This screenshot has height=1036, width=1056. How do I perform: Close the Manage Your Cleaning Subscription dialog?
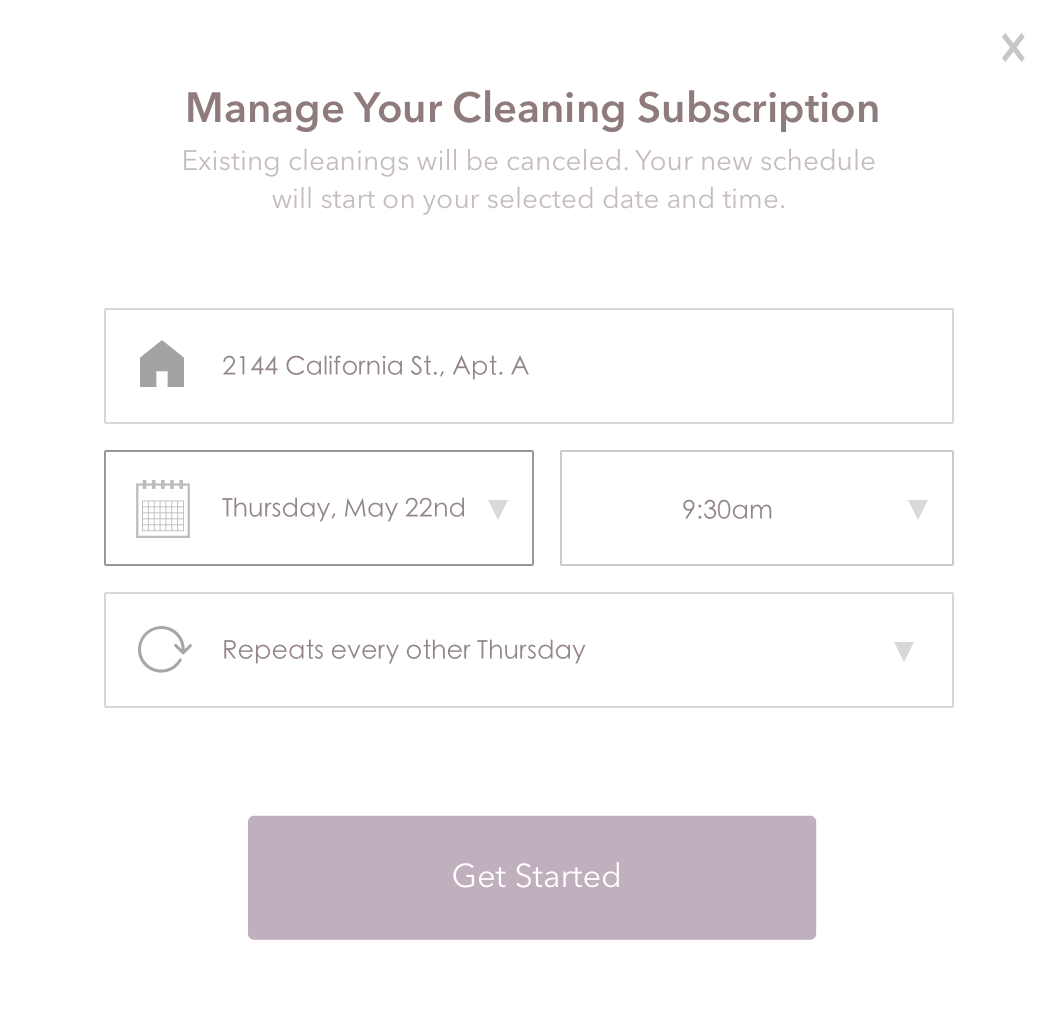point(1013,47)
